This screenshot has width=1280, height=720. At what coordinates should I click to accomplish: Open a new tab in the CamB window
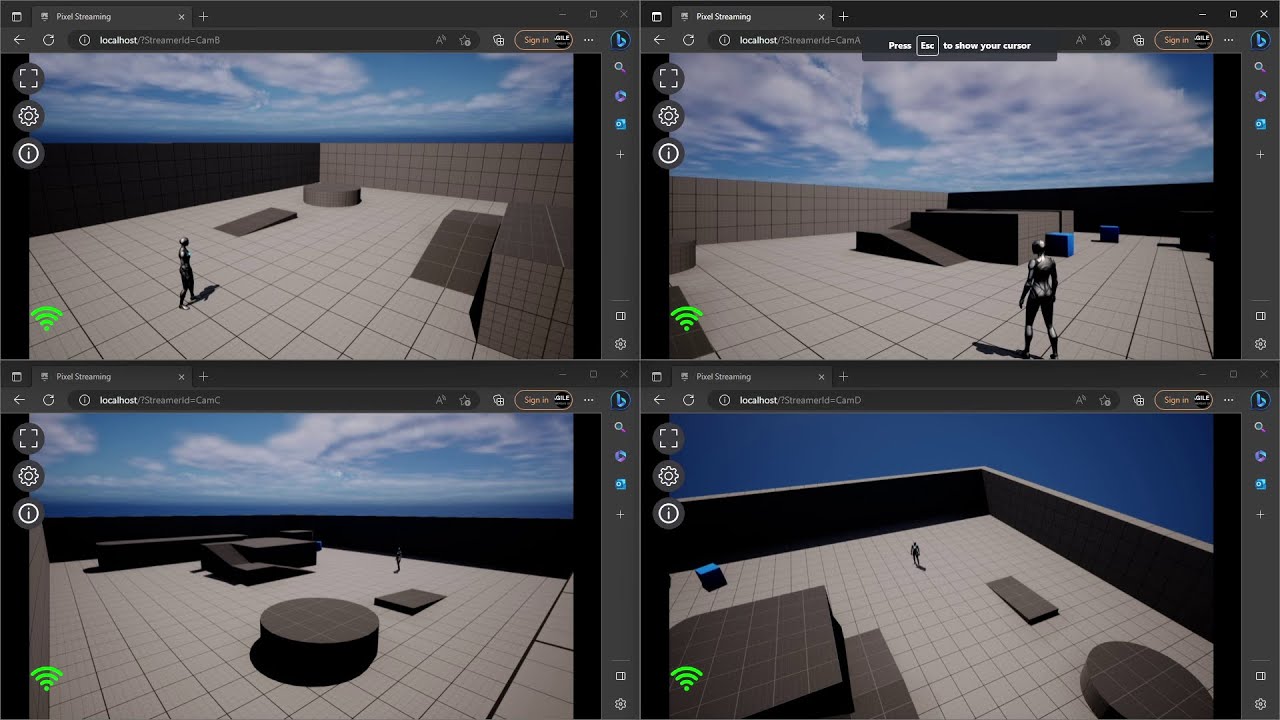click(204, 16)
